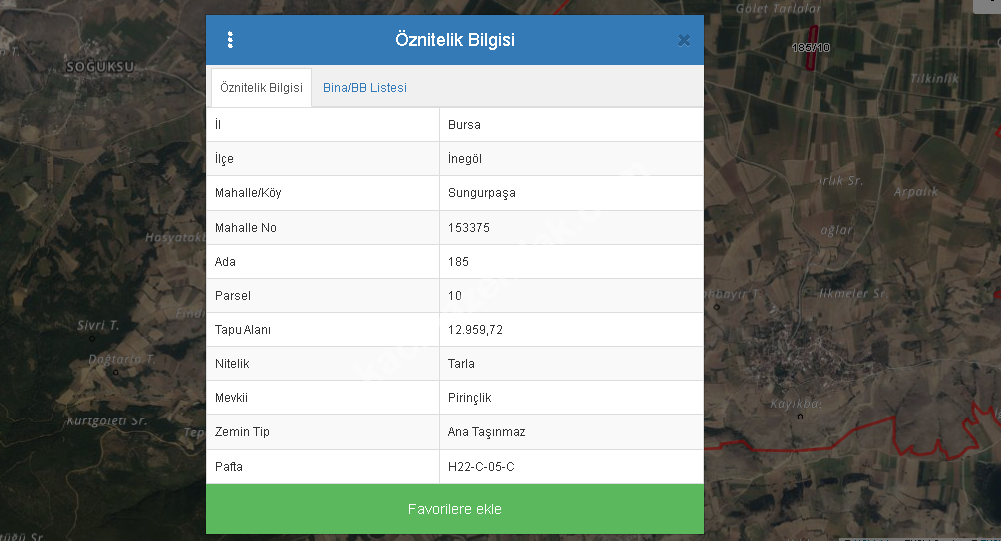Click the Zemin Tip value Ana Taşınmaz
Image resolution: width=1001 pixels, height=541 pixels.
coord(486,432)
